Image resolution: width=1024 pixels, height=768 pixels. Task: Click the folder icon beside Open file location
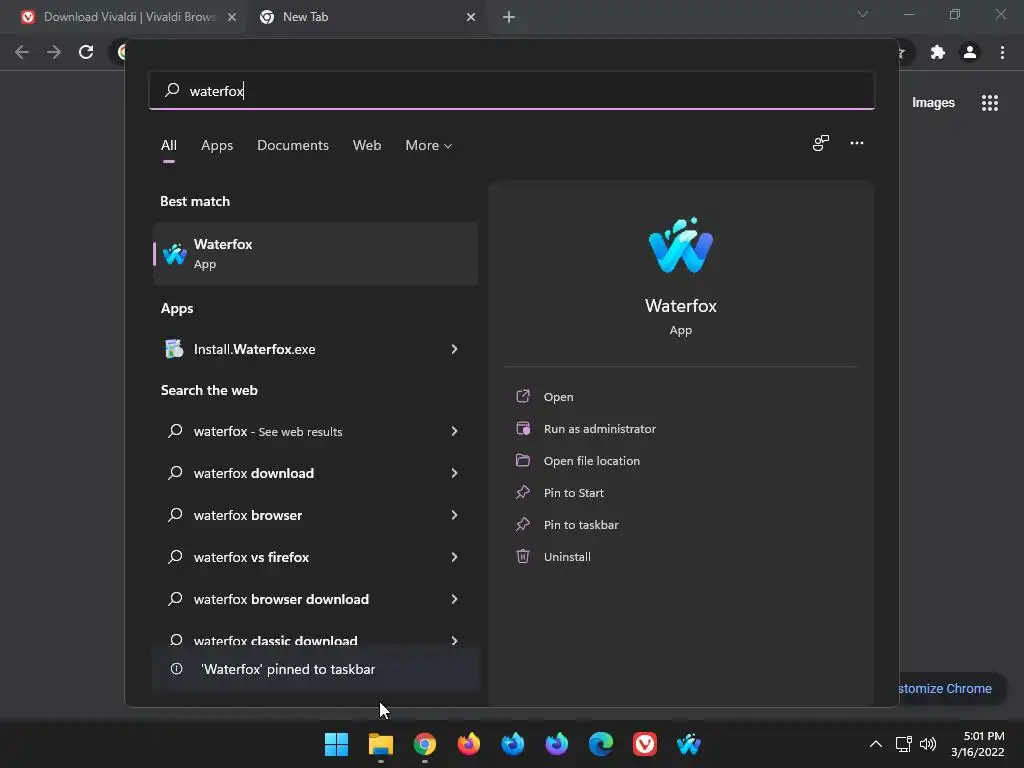pyautogui.click(x=523, y=460)
